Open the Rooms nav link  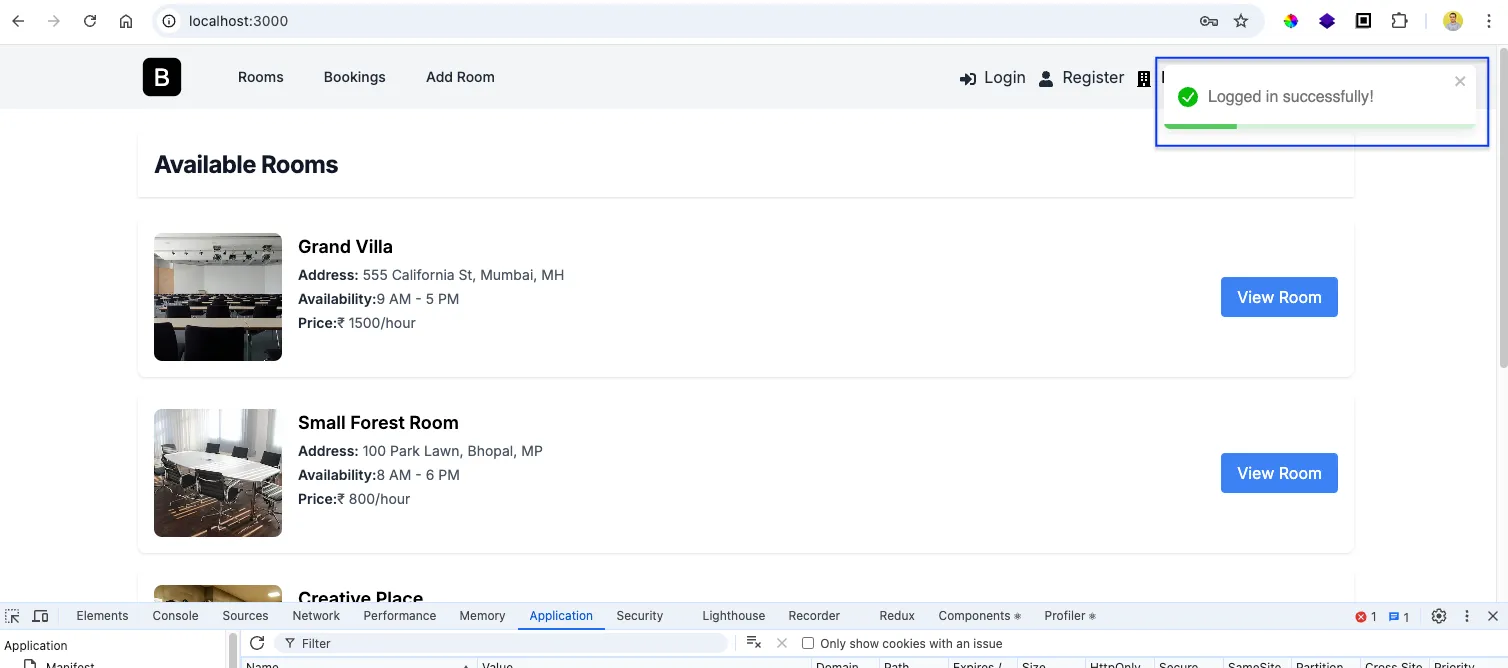click(261, 77)
